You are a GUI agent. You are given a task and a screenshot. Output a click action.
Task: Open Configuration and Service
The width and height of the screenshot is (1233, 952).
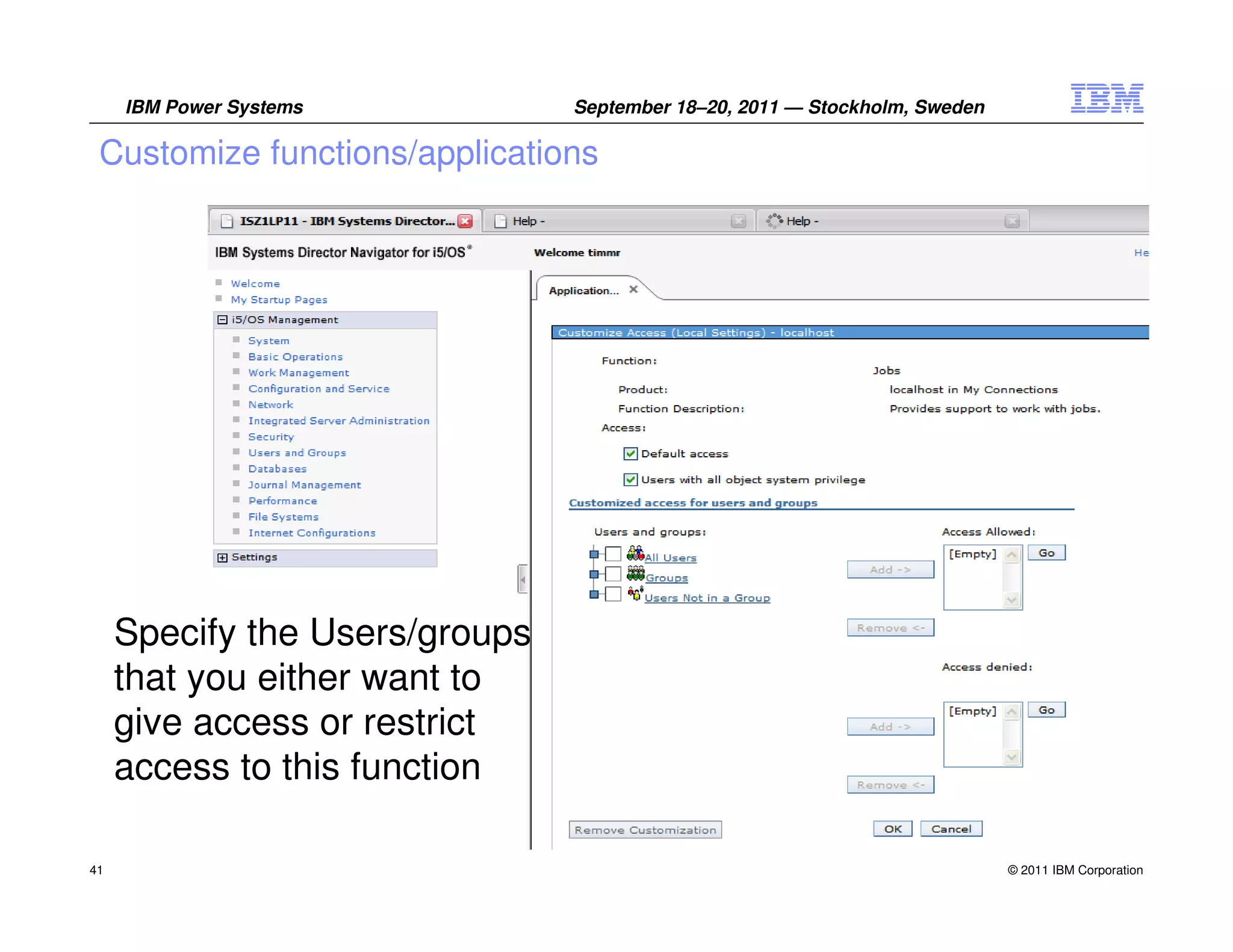[319, 389]
